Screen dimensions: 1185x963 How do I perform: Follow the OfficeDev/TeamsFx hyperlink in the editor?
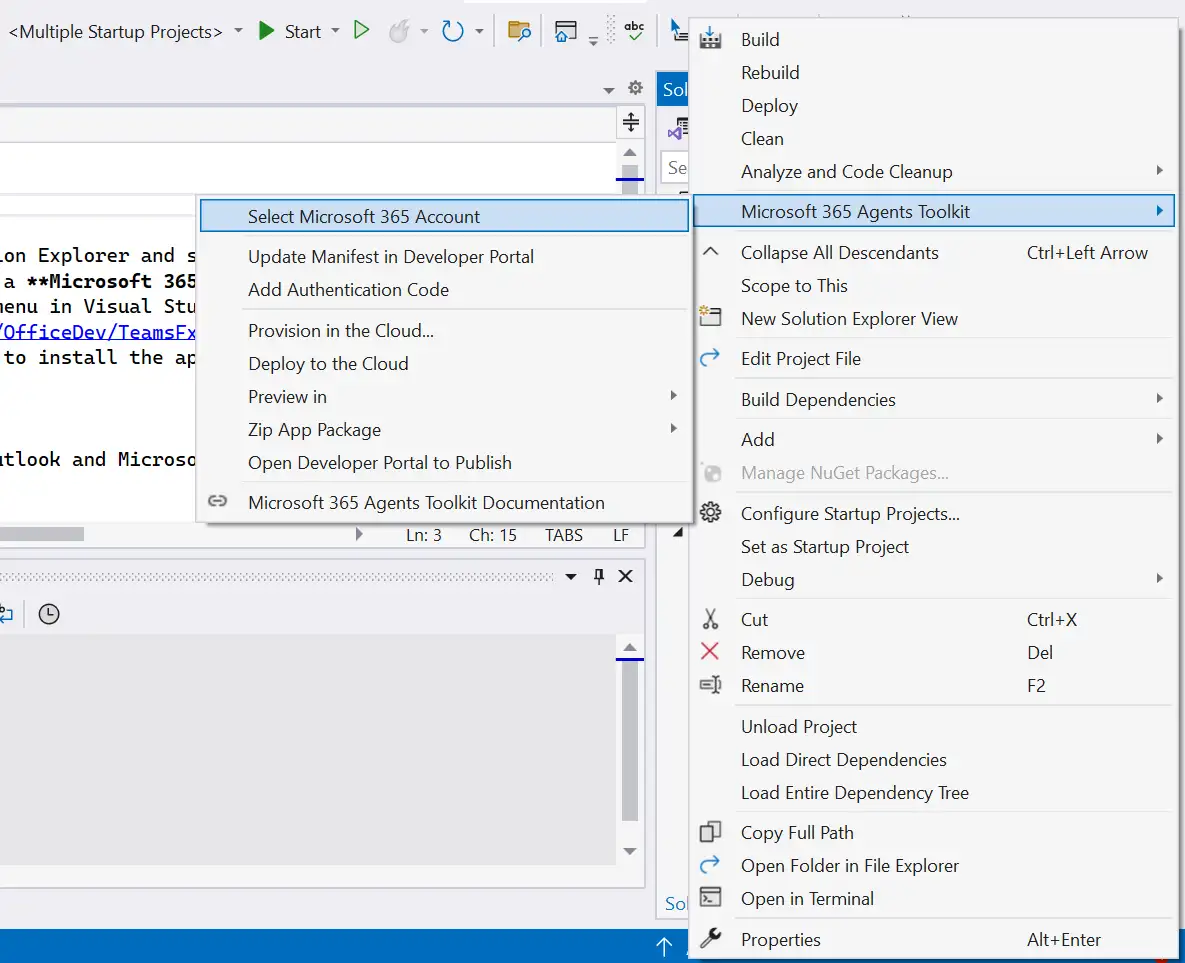95,331
